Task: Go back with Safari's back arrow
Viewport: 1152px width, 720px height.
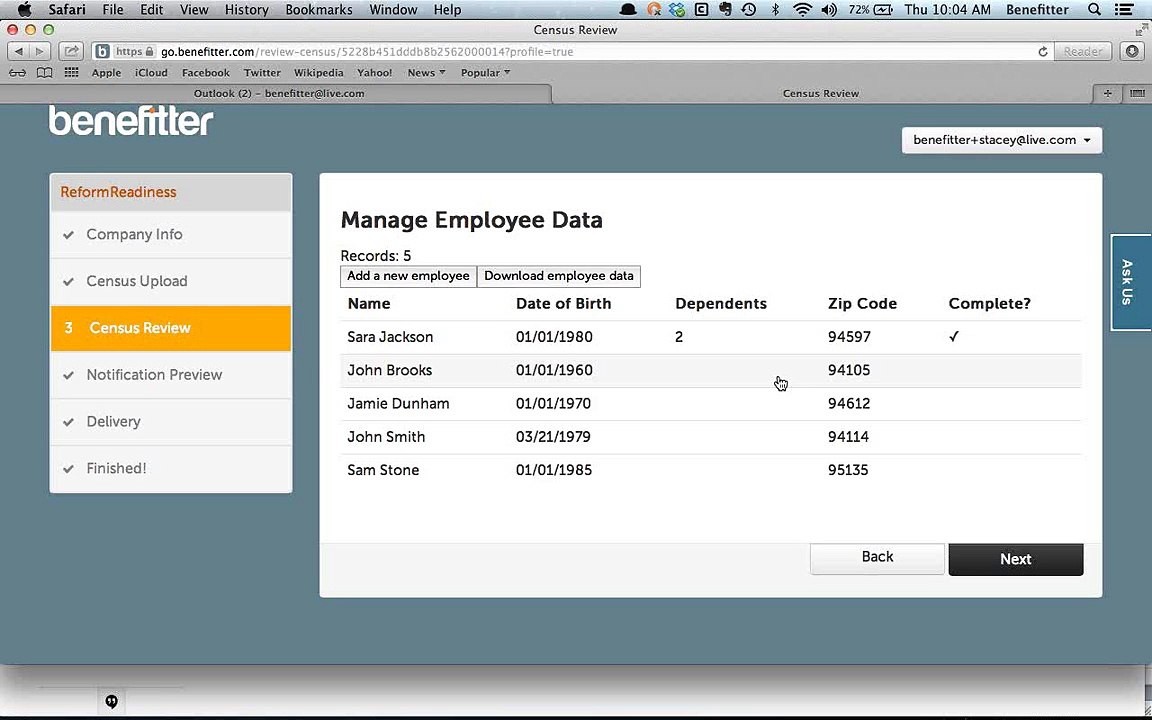Action: click(18, 51)
